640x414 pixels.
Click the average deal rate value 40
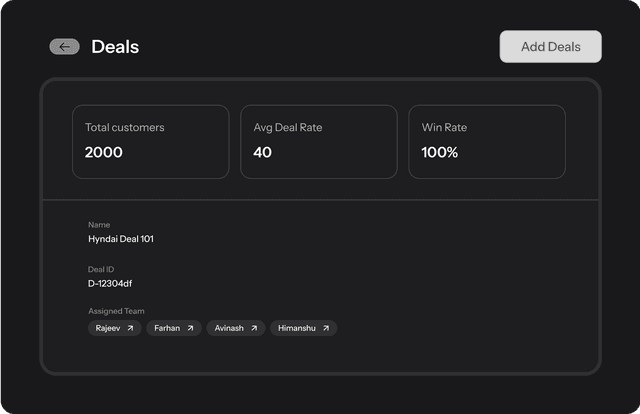coord(263,153)
